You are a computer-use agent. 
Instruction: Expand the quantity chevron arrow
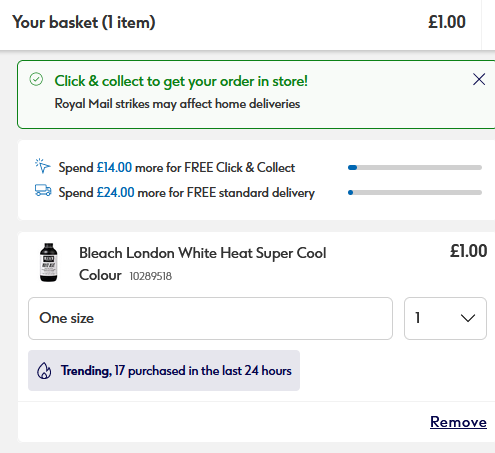[x=468, y=318]
